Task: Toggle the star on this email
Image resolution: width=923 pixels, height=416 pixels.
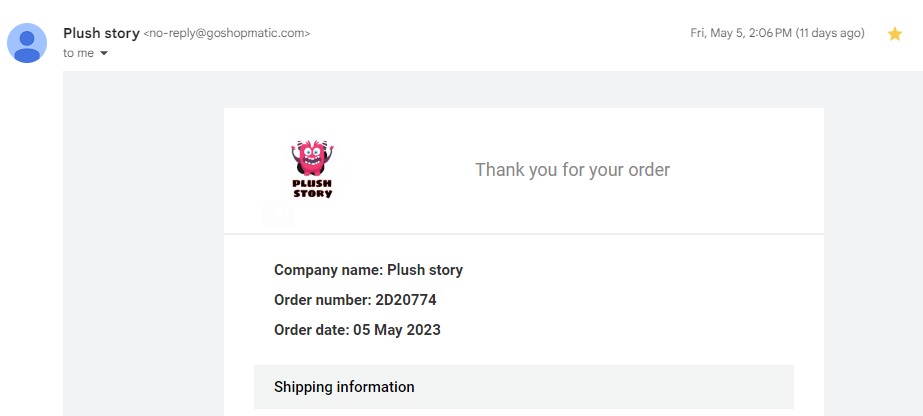Action: pyautogui.click(x=895, y=34)
